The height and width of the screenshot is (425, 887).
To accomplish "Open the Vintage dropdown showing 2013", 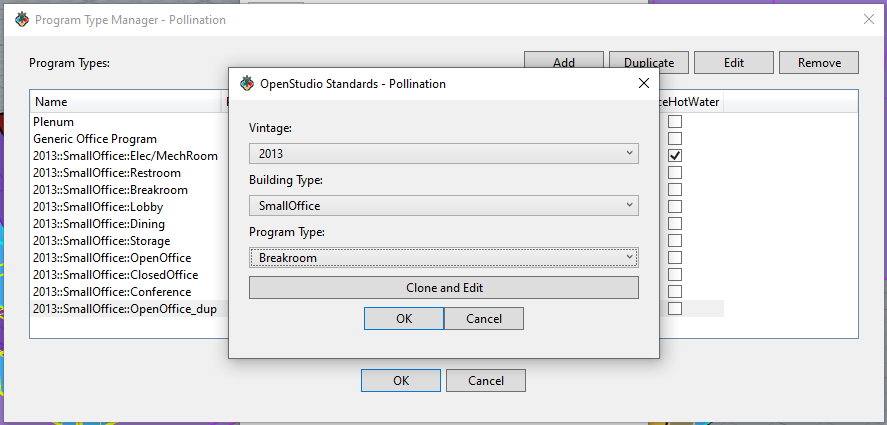I will (444, 153).
